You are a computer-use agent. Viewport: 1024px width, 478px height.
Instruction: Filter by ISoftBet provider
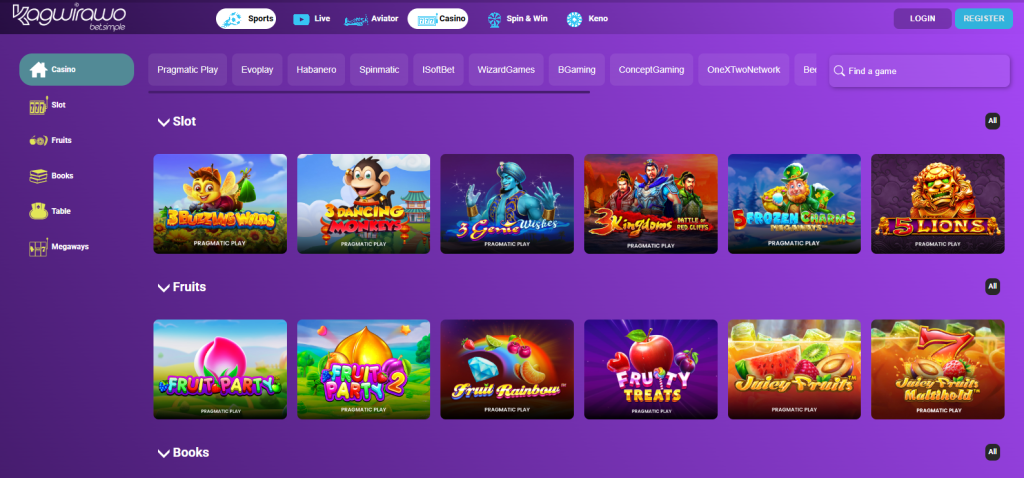coord(438,70)
